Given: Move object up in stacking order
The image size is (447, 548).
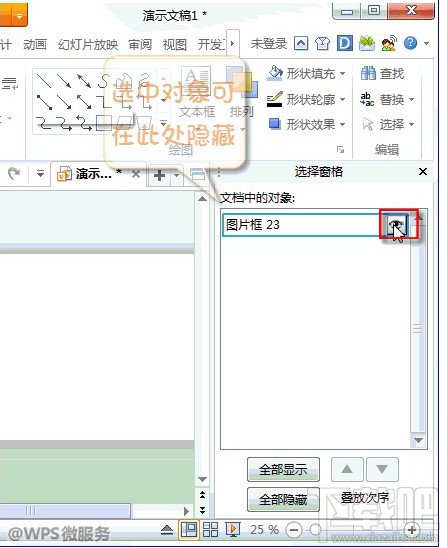Looking at the screenshot, I should pyautogui.click(x=347, y=469).
